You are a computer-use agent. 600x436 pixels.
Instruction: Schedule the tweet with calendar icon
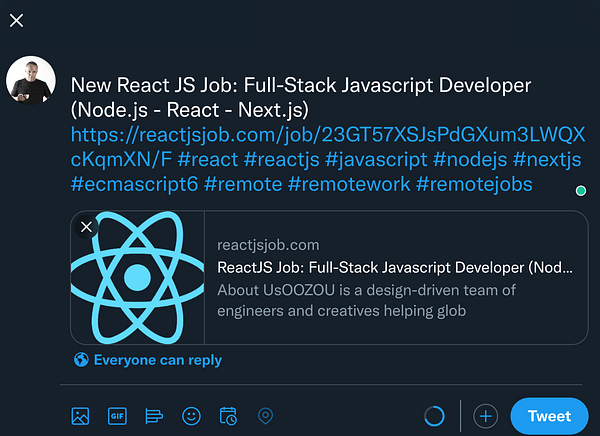[x=228, y=416]
